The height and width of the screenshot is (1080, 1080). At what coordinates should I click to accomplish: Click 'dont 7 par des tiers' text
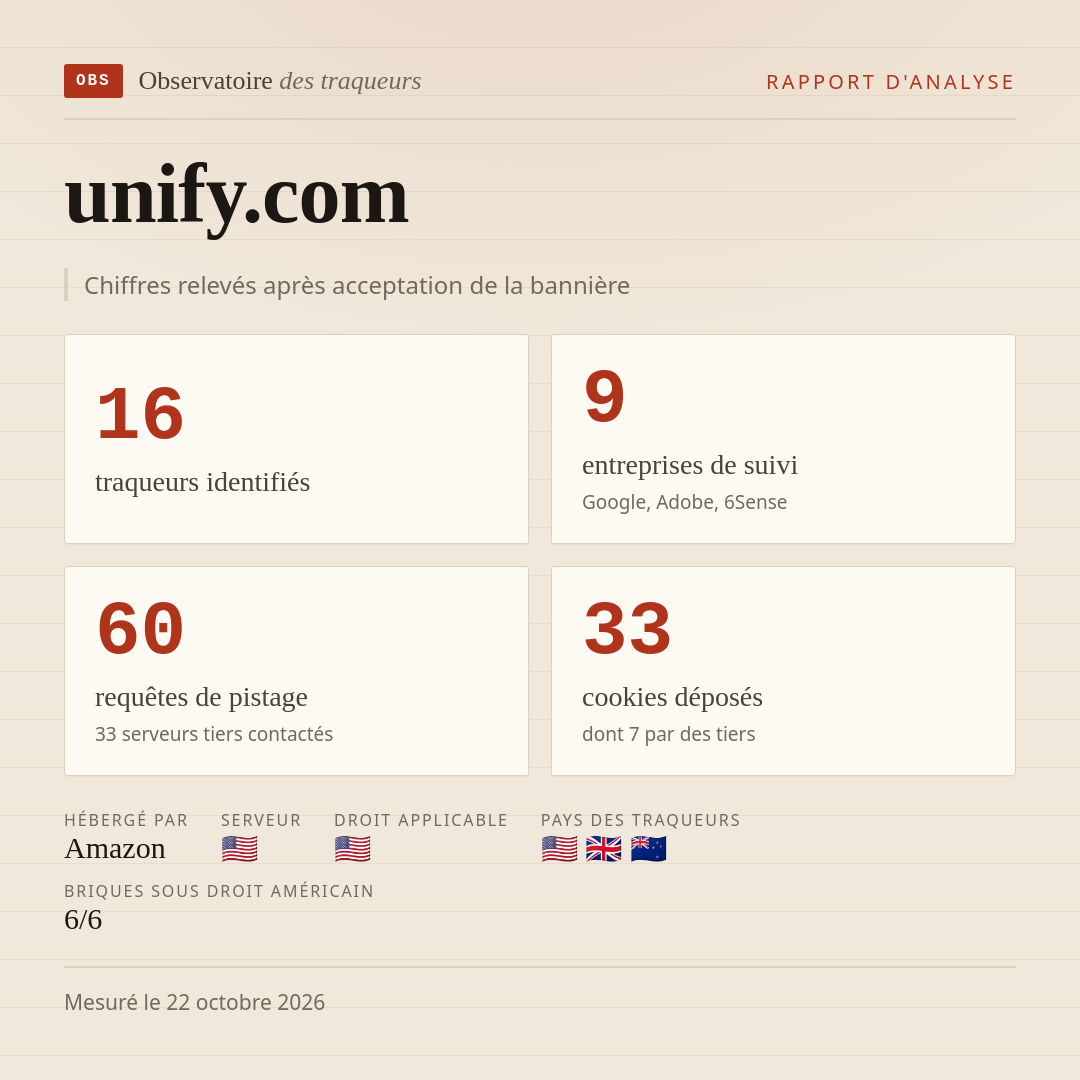coord(668,734)
